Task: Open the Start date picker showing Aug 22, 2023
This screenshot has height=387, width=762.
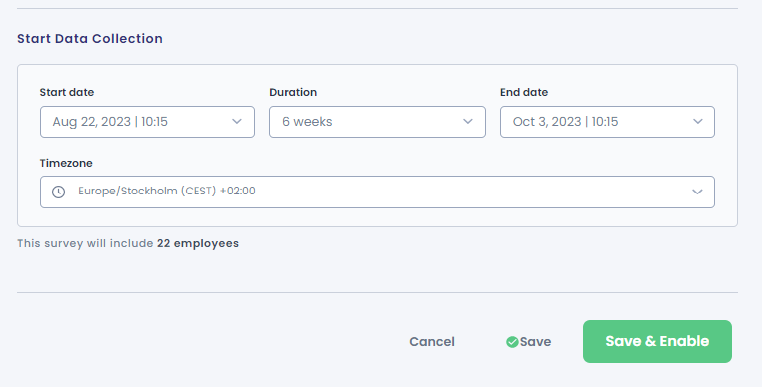Action: point(147,122)
